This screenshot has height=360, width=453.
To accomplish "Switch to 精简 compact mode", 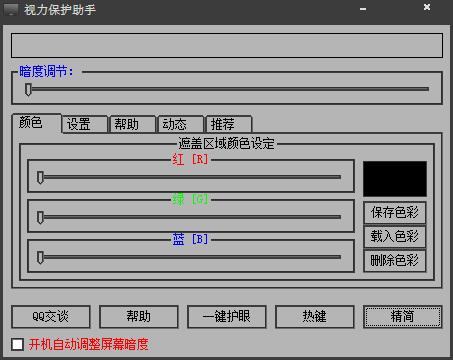I will tap(403, 317).
